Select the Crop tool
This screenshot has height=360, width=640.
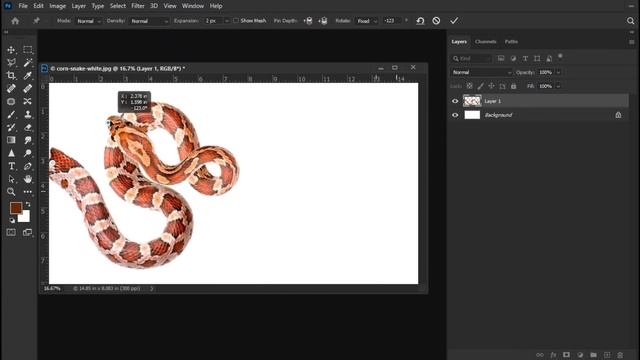(11, 76)
